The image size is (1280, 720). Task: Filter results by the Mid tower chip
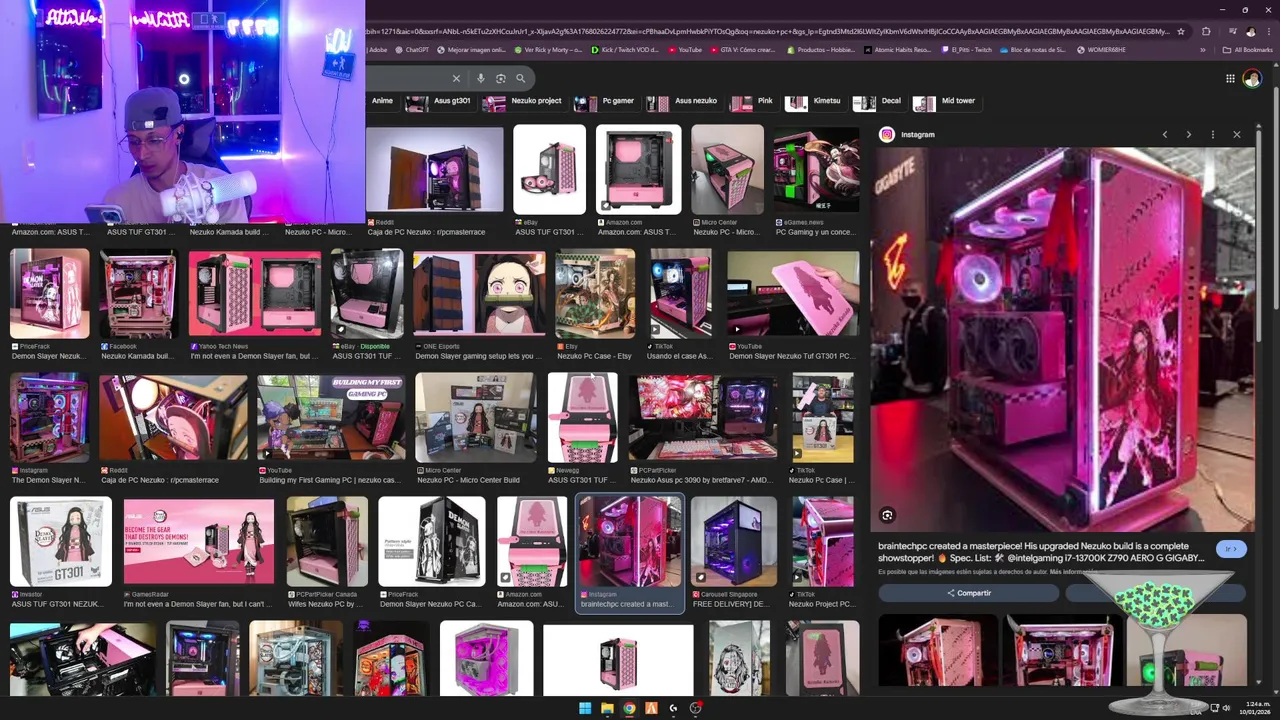tap(946, 101)
